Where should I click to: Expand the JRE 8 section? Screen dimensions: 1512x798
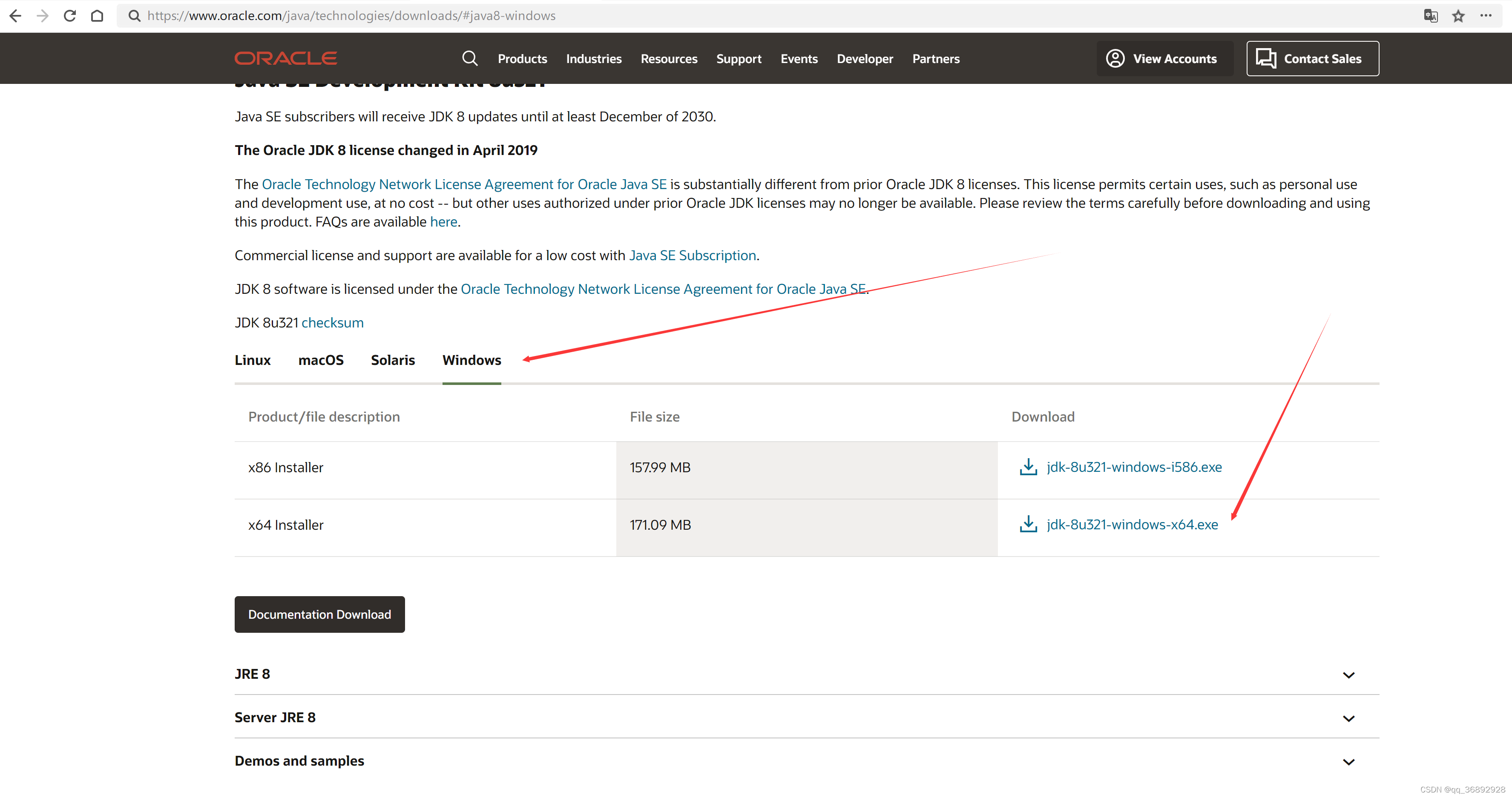pyautogui.click(x=1348, y=675)
